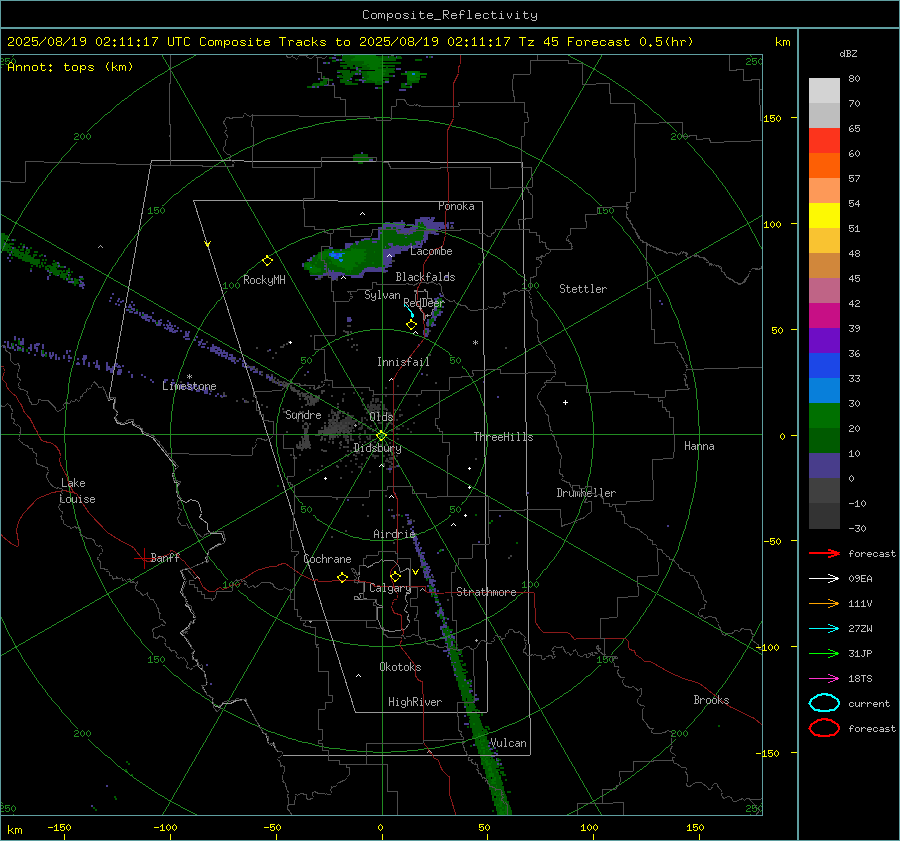Click the Sylvan town label

pos(382,295)
